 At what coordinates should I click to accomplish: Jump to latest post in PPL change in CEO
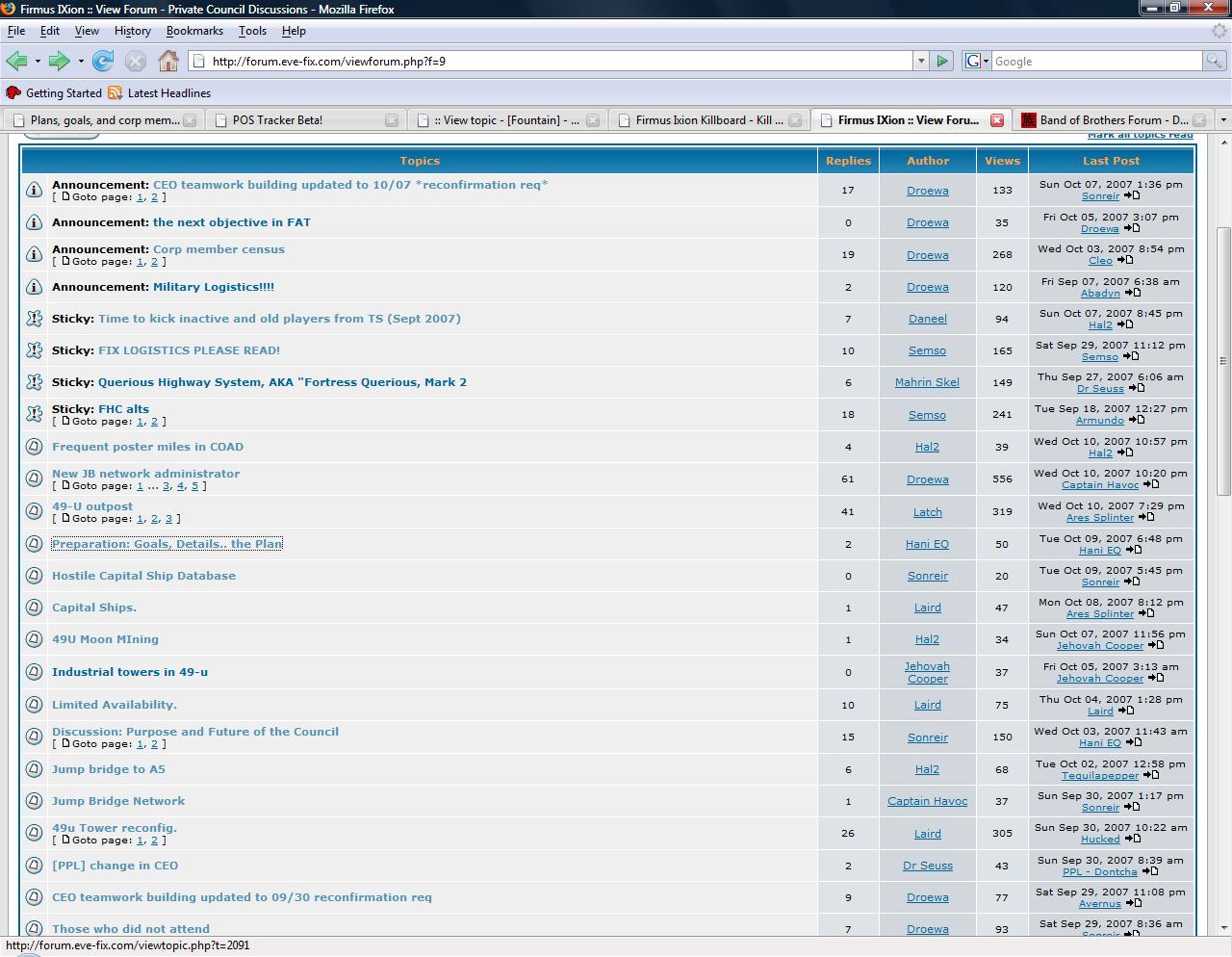(1150, 871)
